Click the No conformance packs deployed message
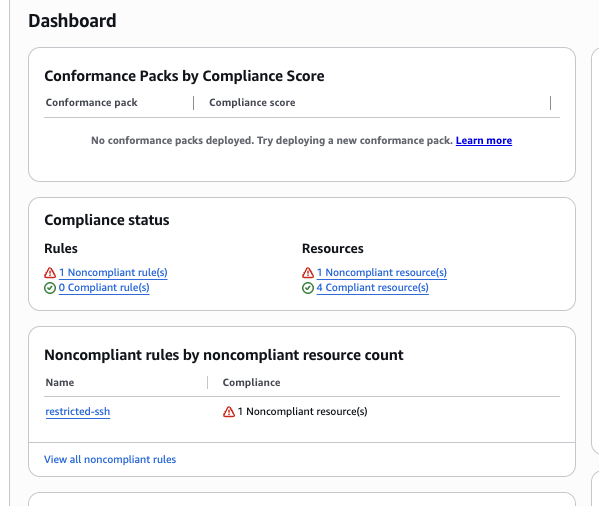The width and height of the screenshot is (599, 506). pyautogui.click(x=272, y=141)
